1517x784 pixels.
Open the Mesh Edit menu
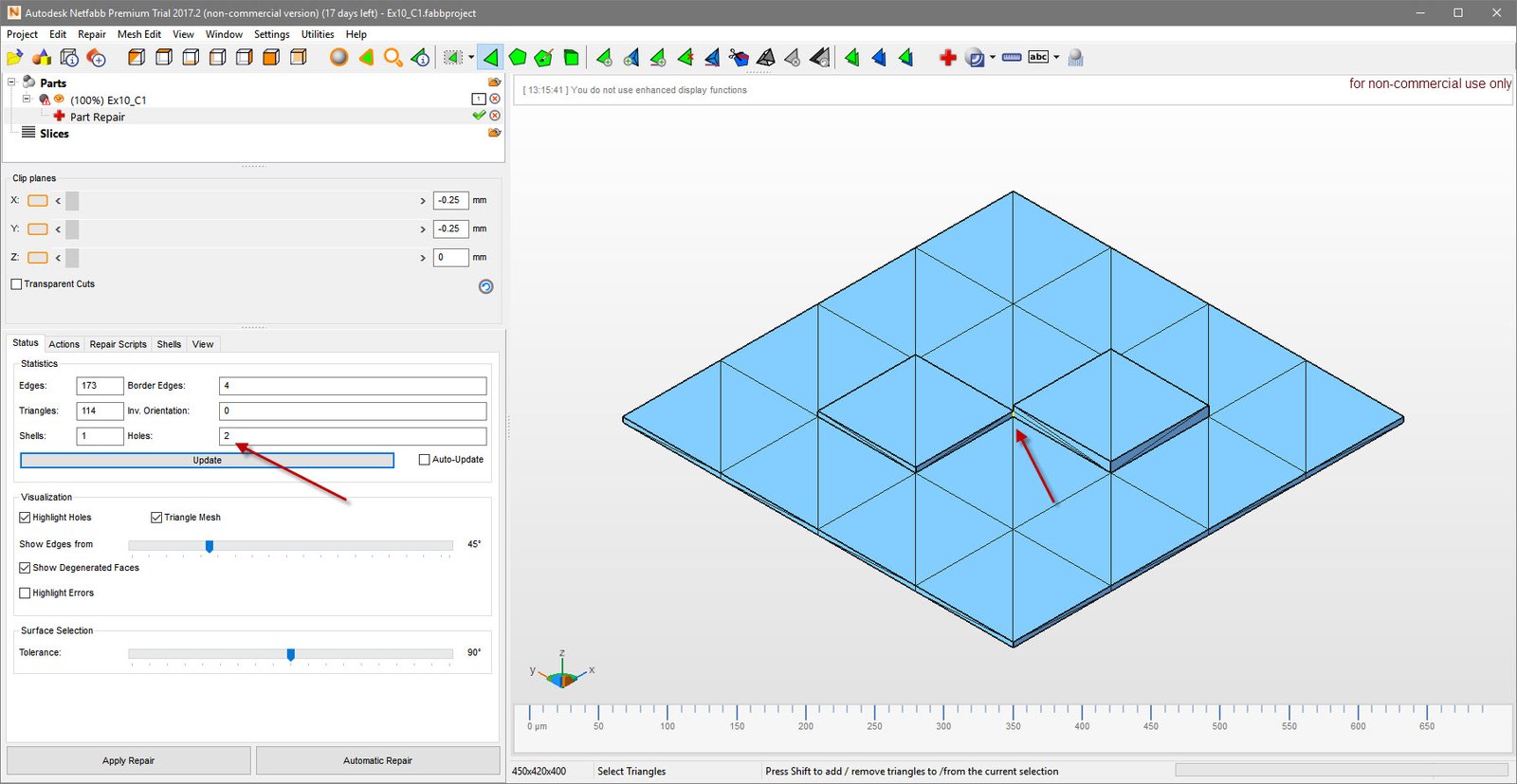tap(138, 34)
